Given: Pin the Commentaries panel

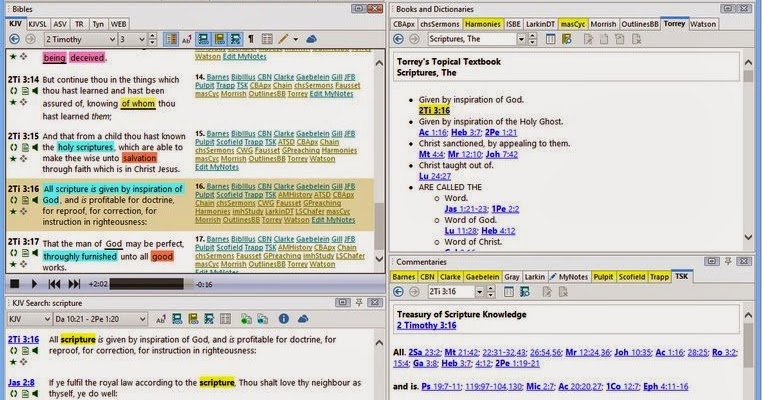Looking at the screenshot, I should [x=727, y=261].
